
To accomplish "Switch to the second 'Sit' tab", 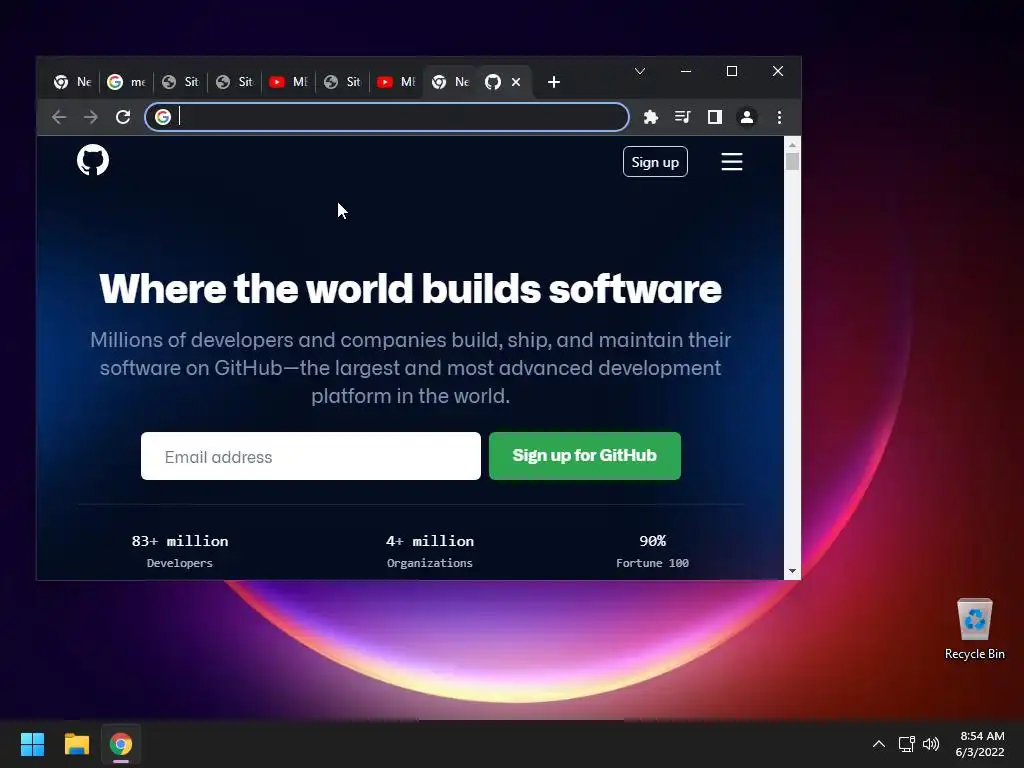I will click(234, 82).
